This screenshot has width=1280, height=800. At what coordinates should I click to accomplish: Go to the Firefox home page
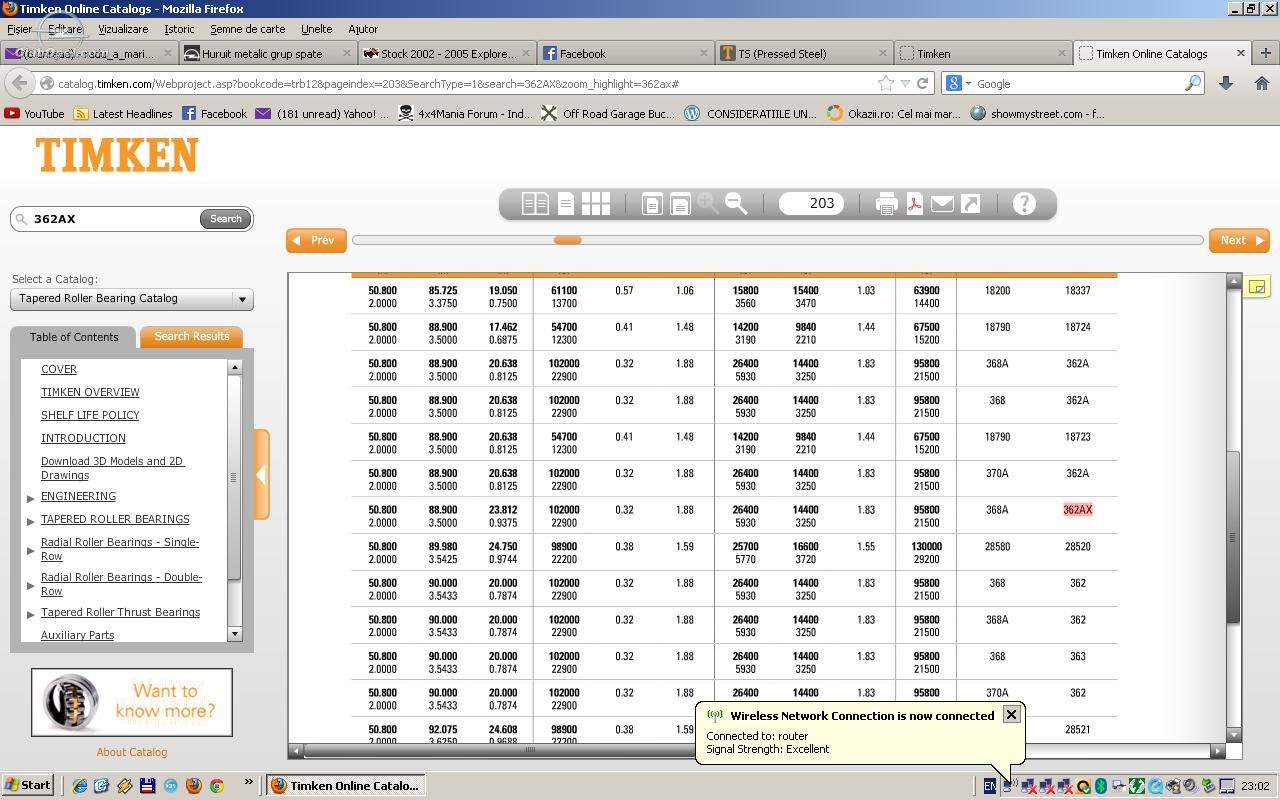pos(1262,84)
